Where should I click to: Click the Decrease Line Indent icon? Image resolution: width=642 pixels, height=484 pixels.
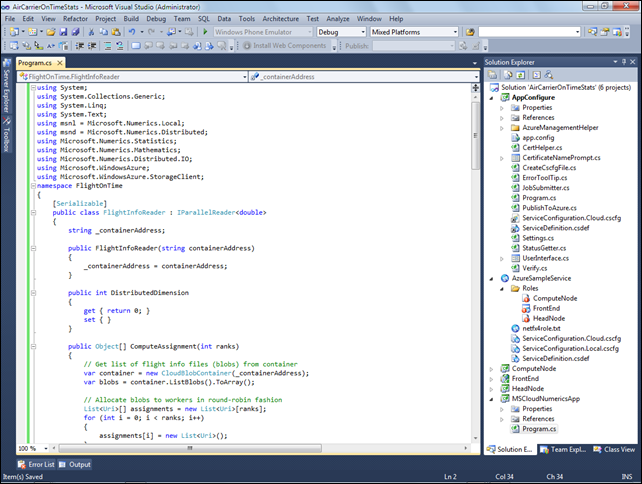click(x=79, y=46)
